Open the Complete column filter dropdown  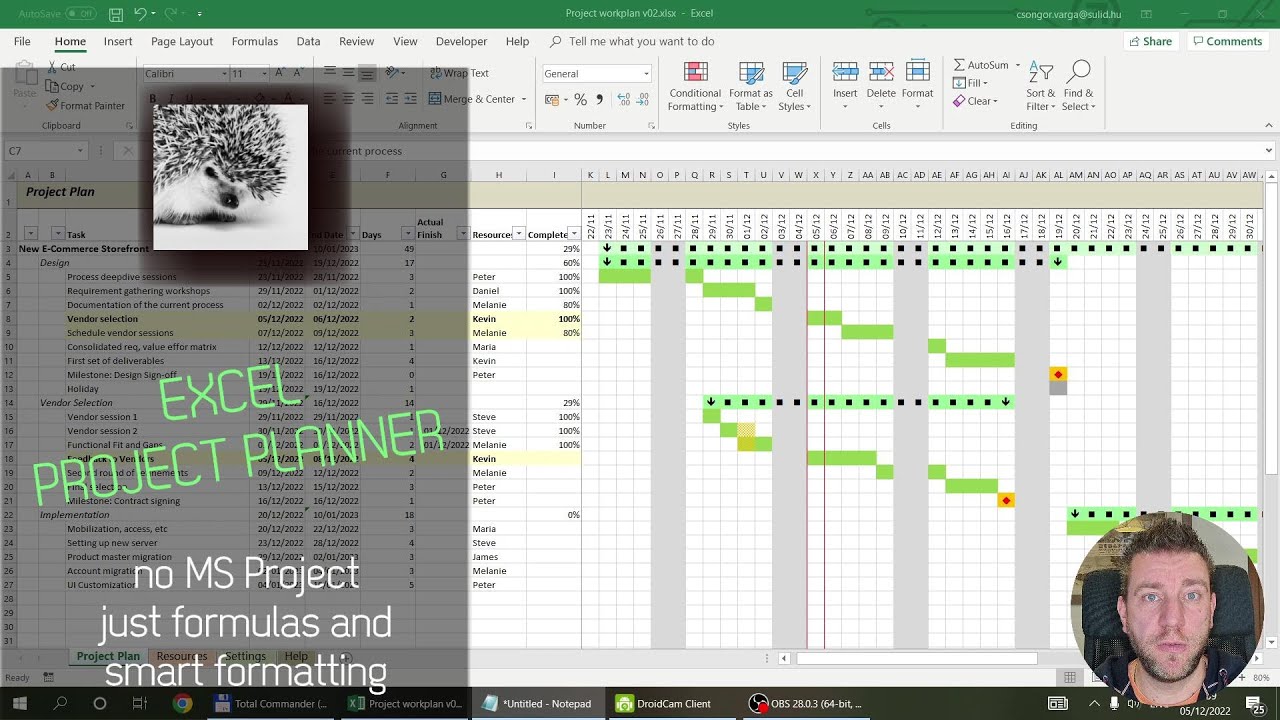(x=574, y=234)
